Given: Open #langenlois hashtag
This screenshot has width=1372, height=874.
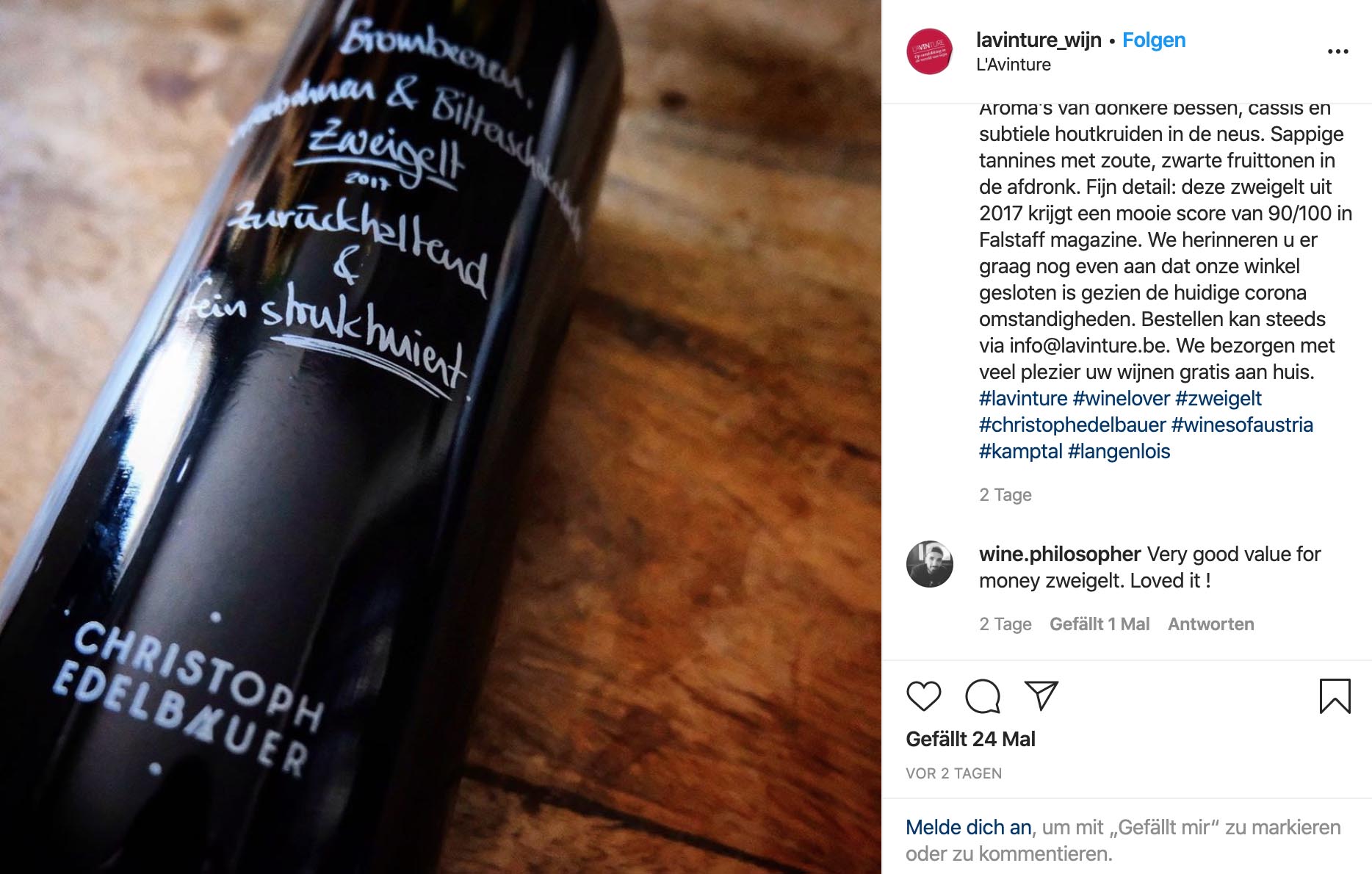Looking at the screenshot, I should [1119, 451].
